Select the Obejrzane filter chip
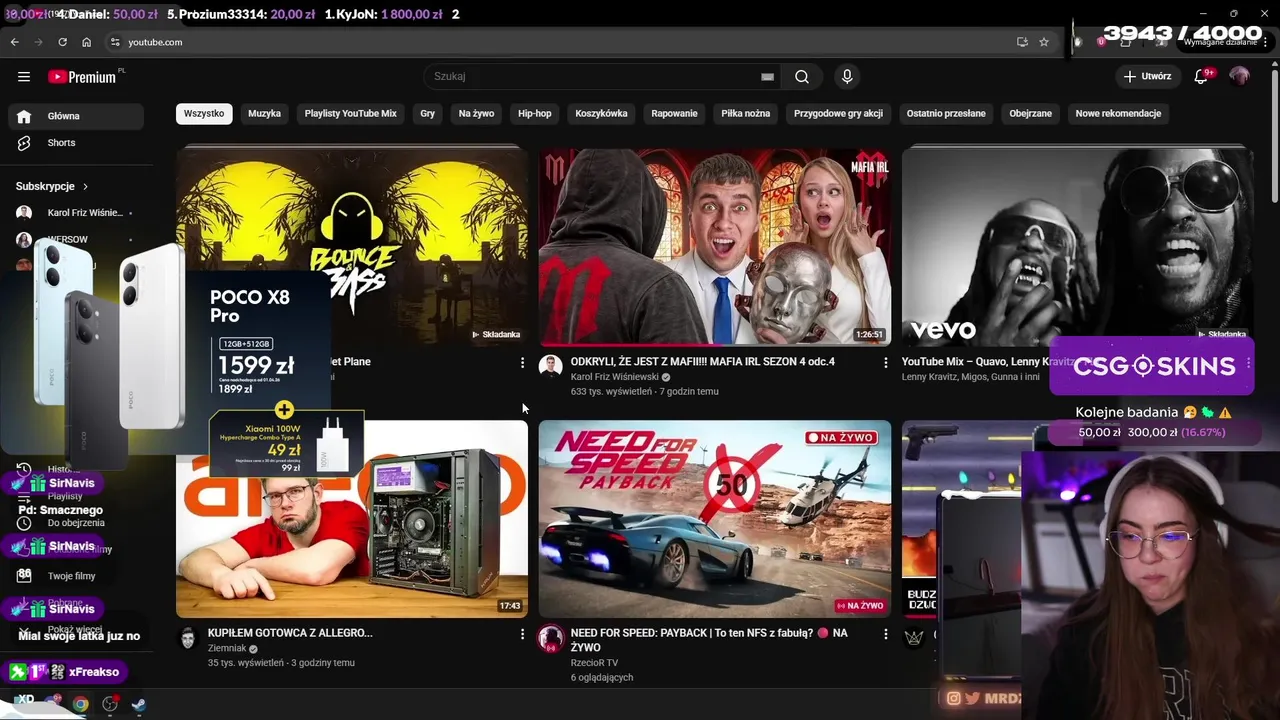1280x720 pixels. coord(1030,114)
